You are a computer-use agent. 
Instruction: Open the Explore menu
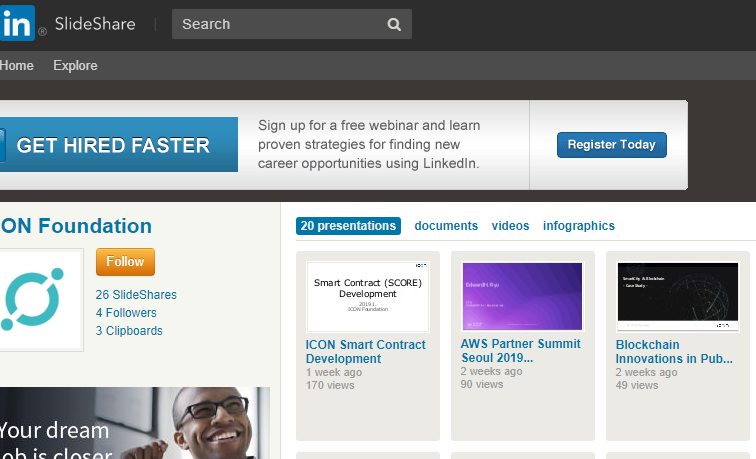75,66
